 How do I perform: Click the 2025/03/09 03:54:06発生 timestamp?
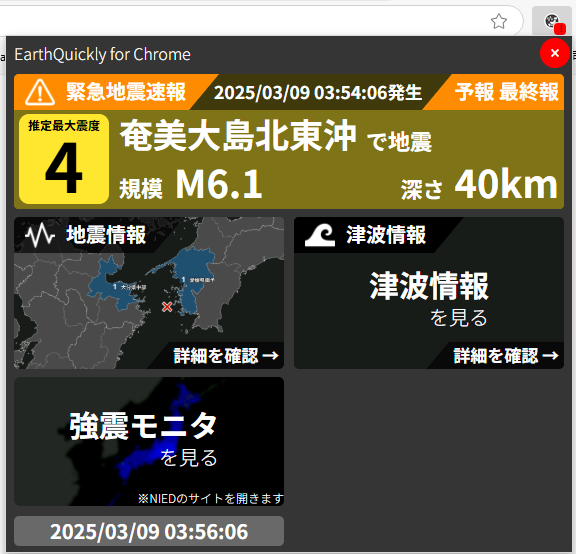click(x=318, y=92)
